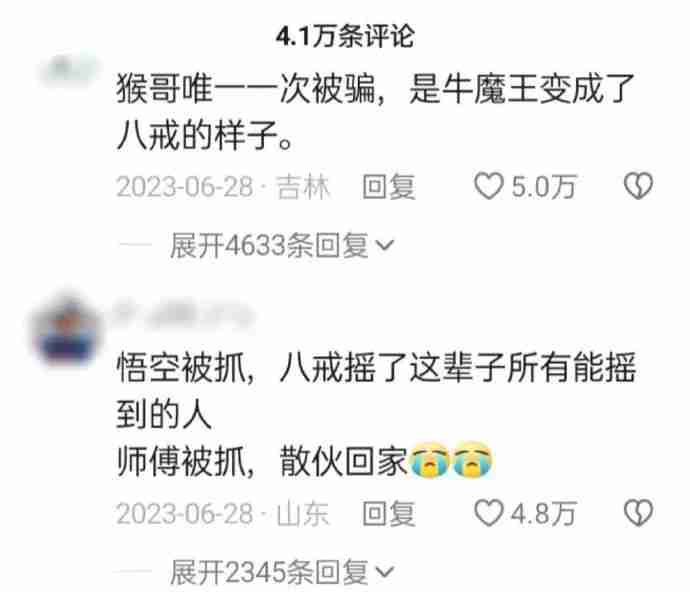Tap the 4.1万条评论 header
Viewport: 690px width, 592px height.
[345, 36]
